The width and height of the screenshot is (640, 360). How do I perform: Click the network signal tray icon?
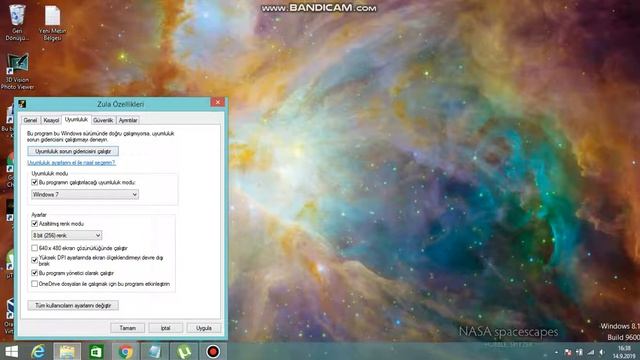tap(591, 352)
